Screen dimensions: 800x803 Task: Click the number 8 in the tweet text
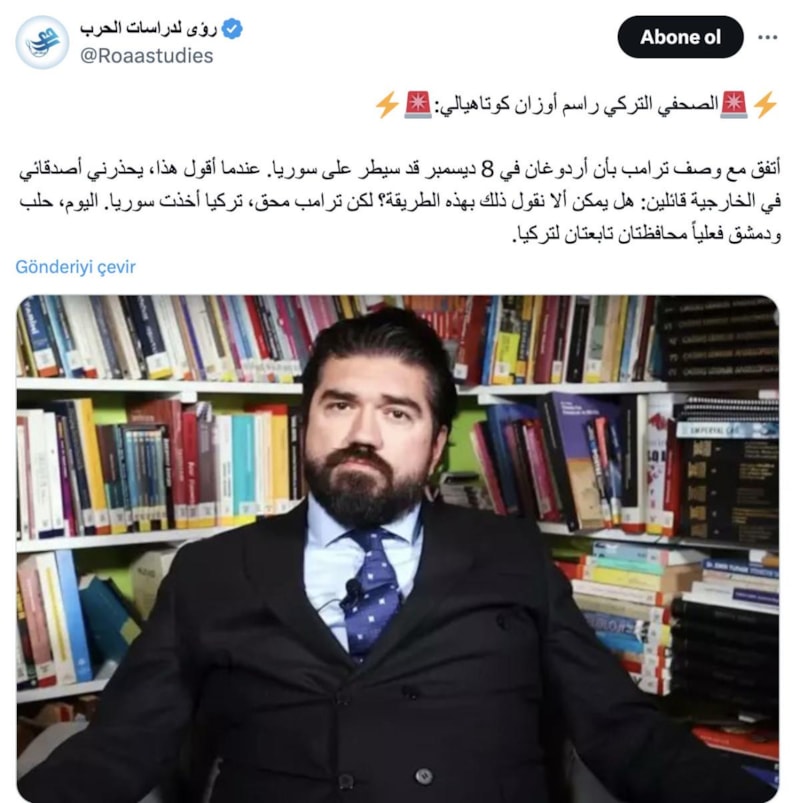pyautogui.click(x=488, y=170)
